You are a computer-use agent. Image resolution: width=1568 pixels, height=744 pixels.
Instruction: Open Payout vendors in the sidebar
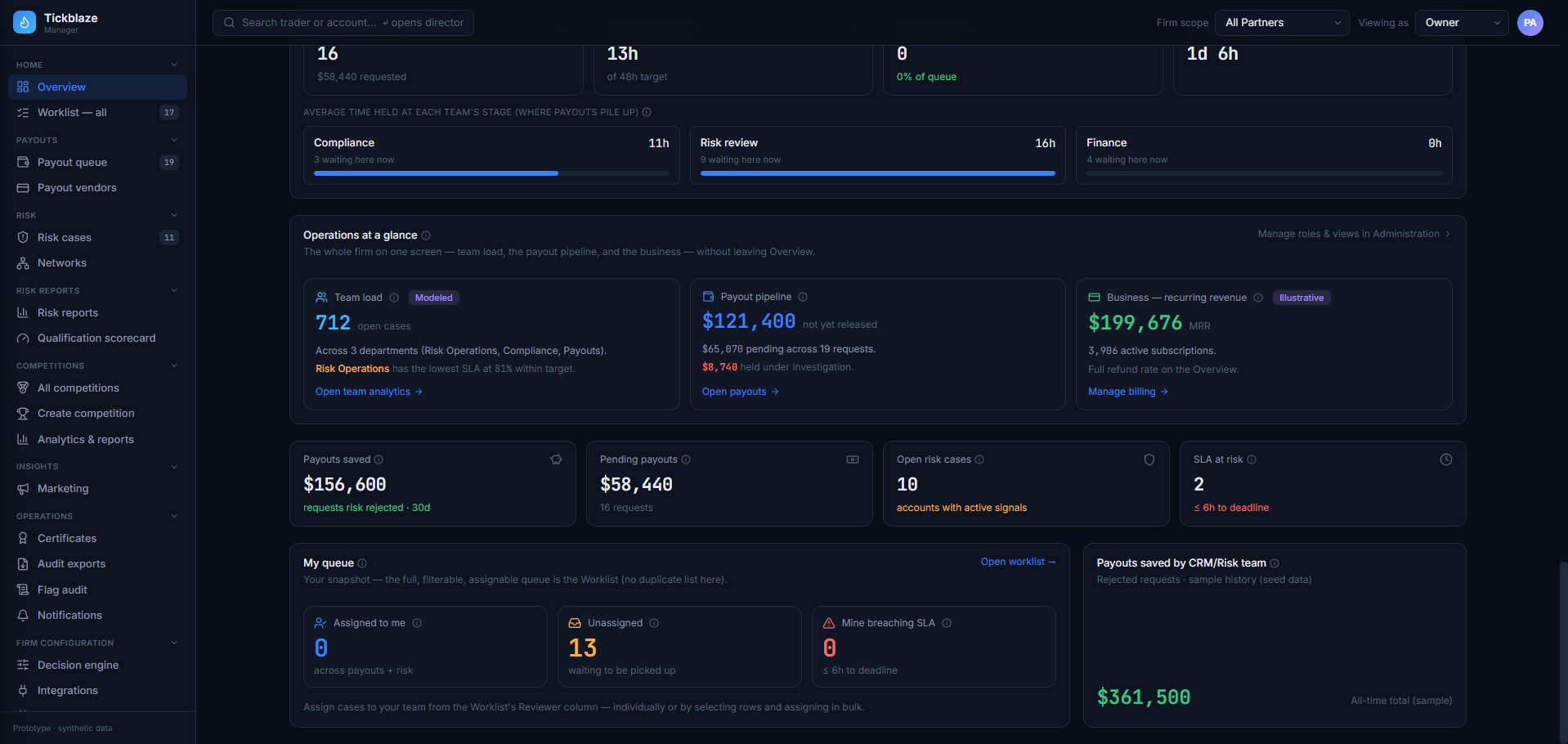tap(97, 187)
